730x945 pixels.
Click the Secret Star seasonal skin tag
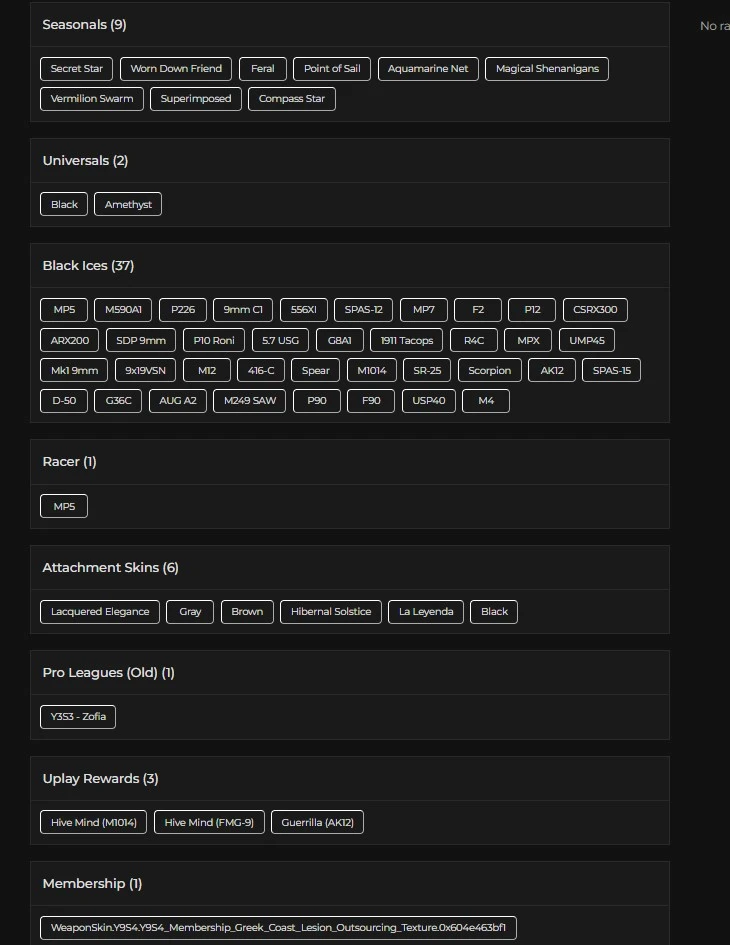77,69
